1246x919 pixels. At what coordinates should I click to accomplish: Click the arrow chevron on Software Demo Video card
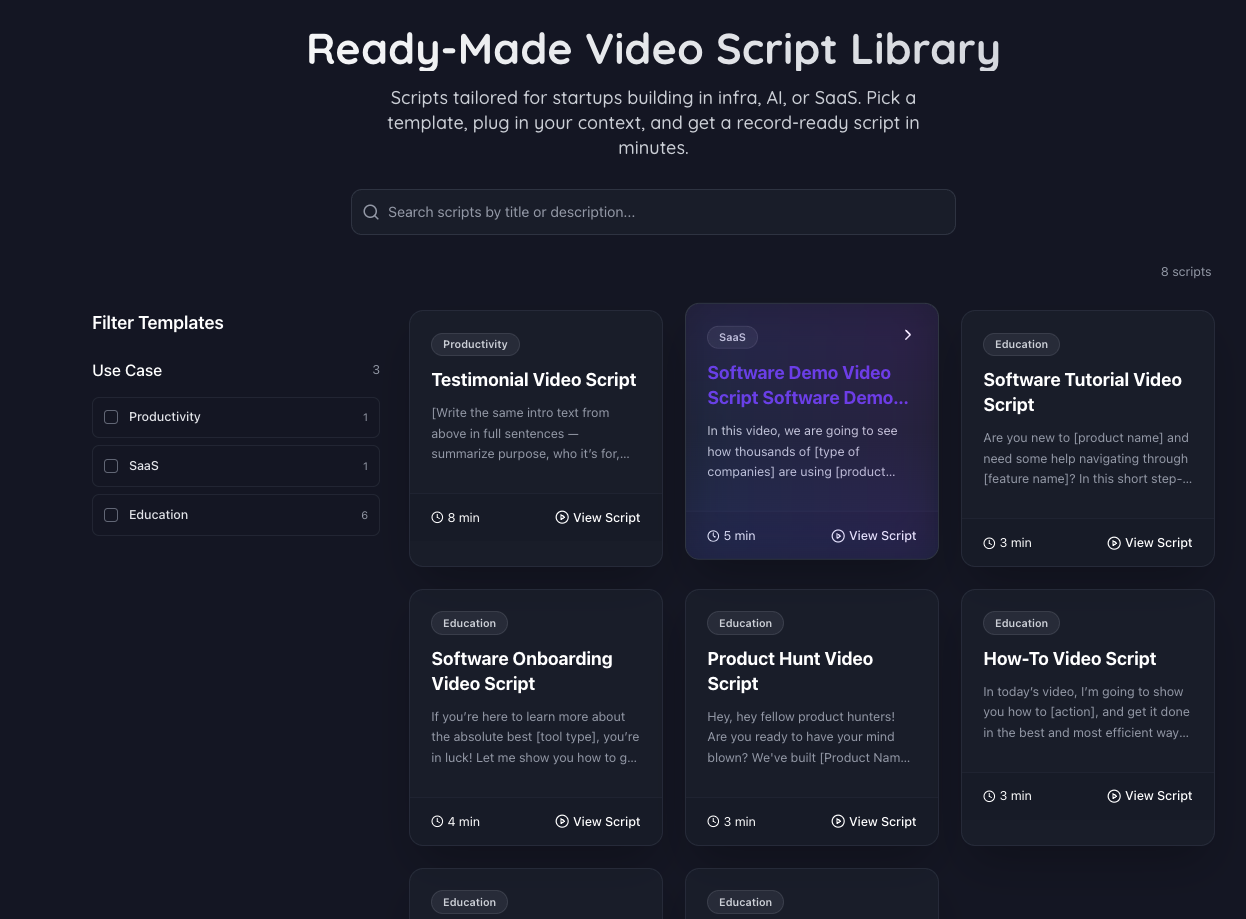point(907,335)
